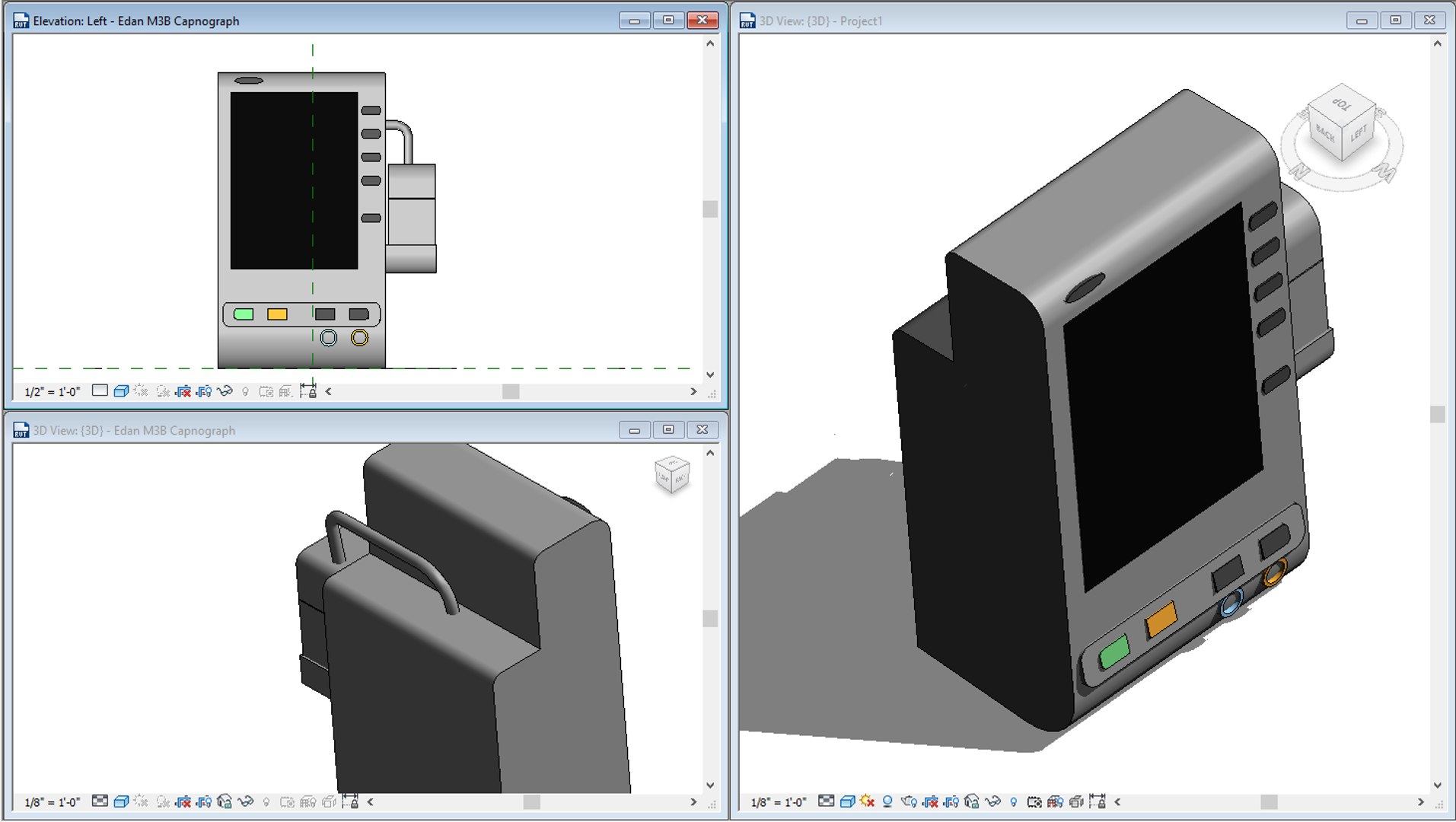Click scroll-up arrow in Capnograph 3D view
This screenshot has height=822, width=1456.
[710, 453]
